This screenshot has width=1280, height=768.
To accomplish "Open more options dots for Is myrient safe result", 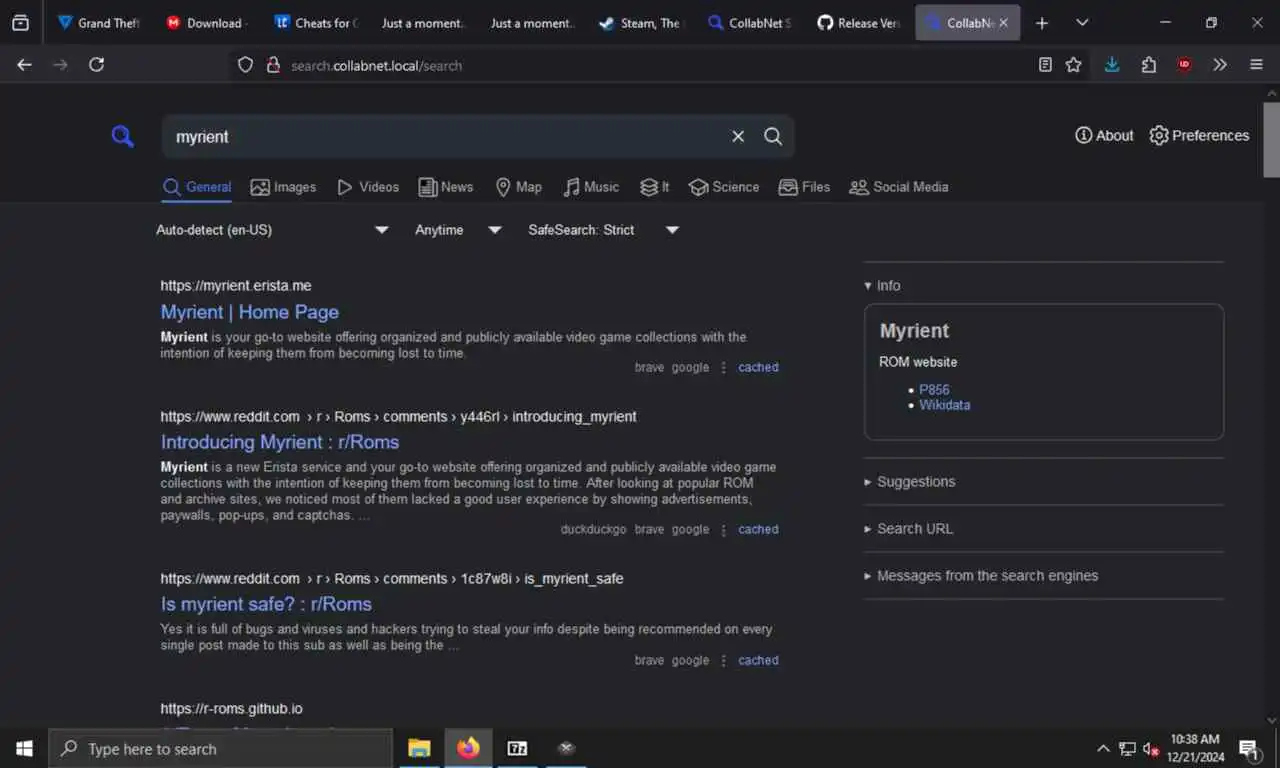I will point(723,660).
